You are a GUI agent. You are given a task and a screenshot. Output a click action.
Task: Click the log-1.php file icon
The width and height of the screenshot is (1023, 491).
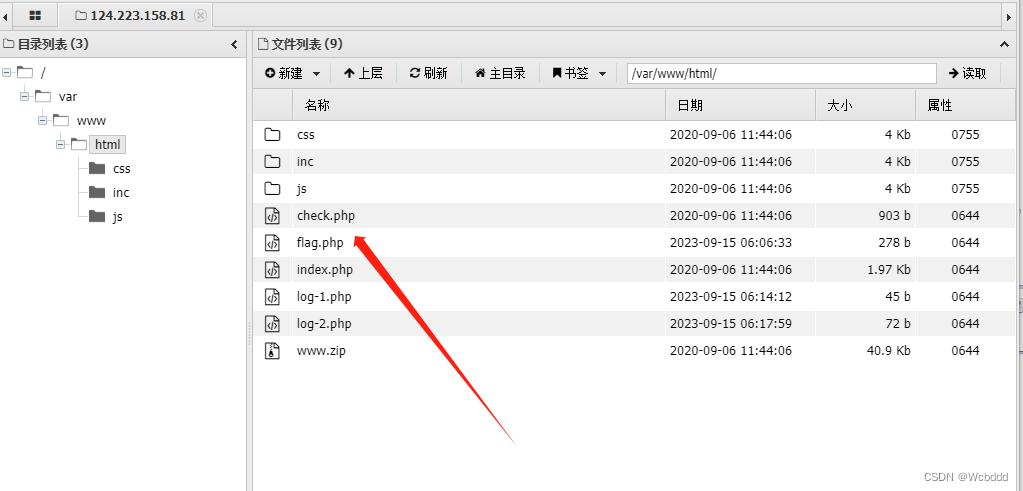coord(272,297)
